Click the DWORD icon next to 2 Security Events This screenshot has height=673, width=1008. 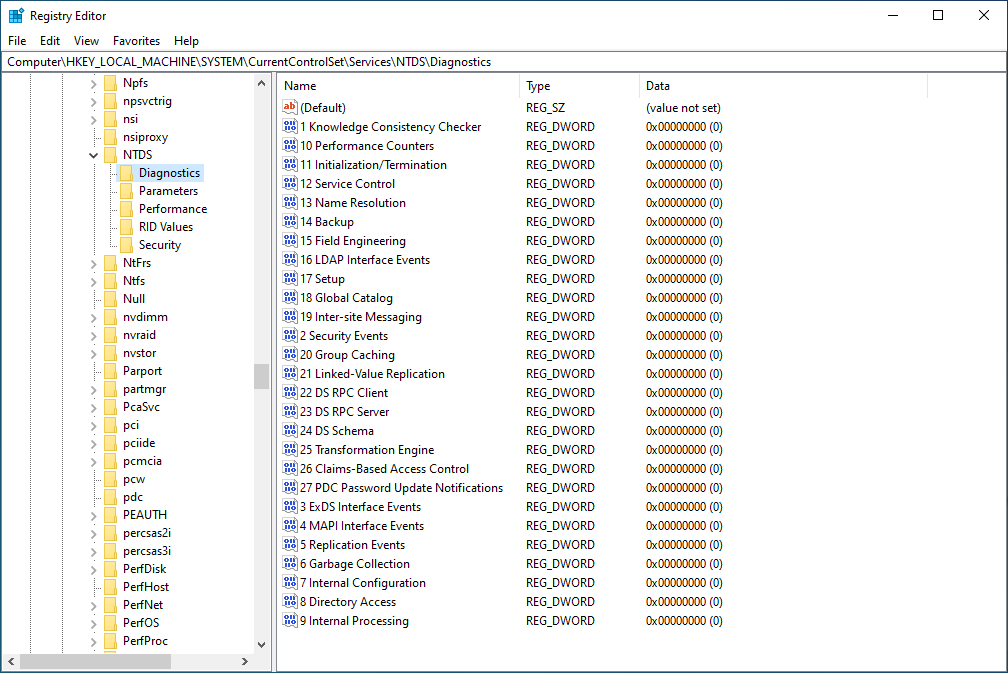coord(291,336)
